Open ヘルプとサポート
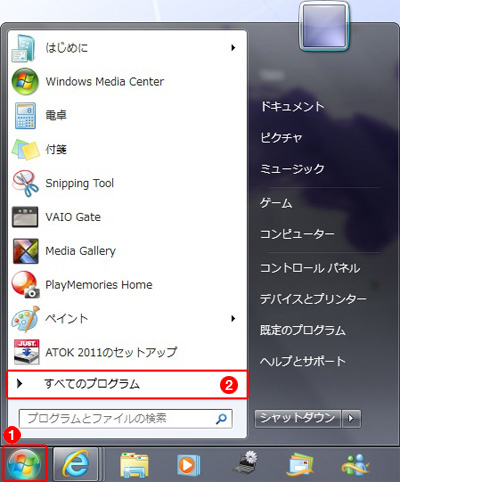 coord(303,361)
